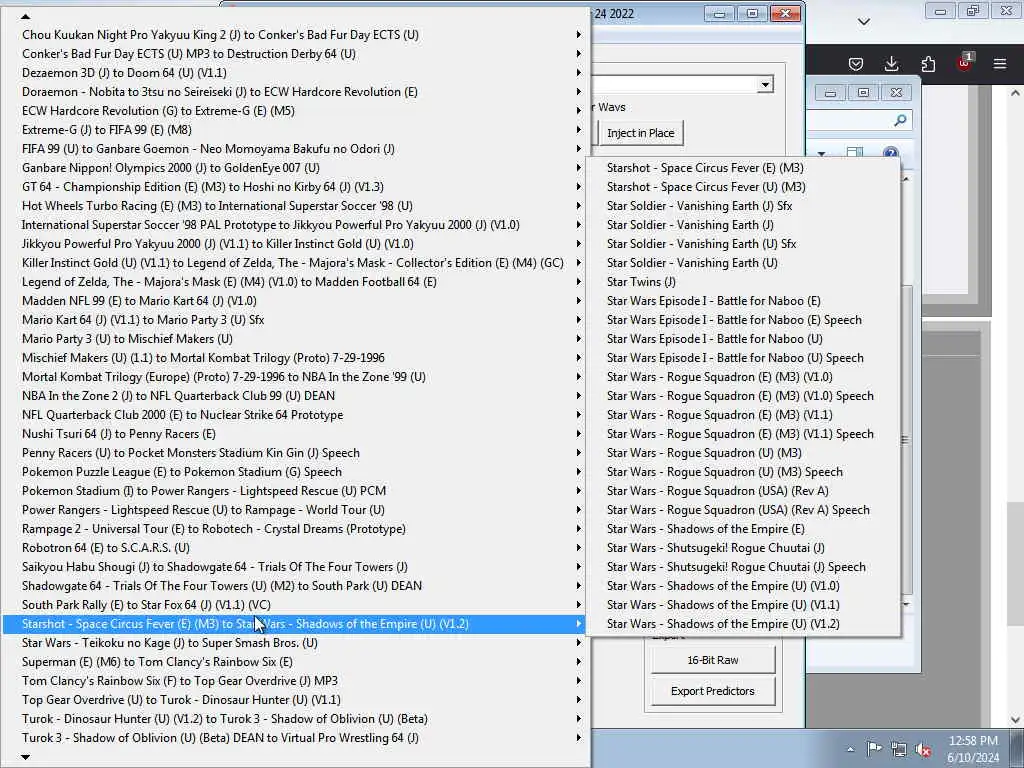Open the Firefox hamburger menu

pyautogui.click(x=1000, y=63)
